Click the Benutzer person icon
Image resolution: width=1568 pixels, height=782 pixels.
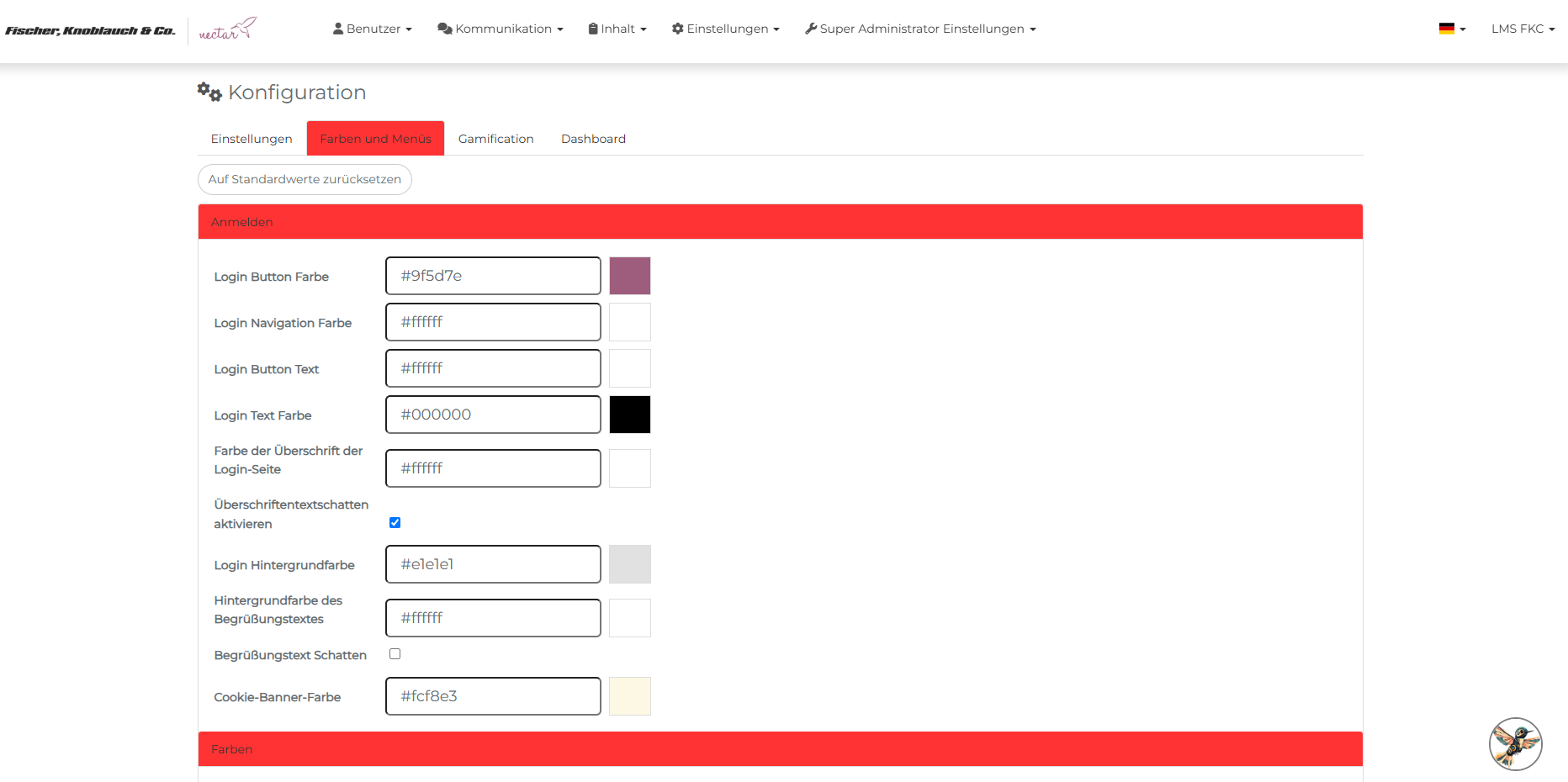[x=338, y=29]
